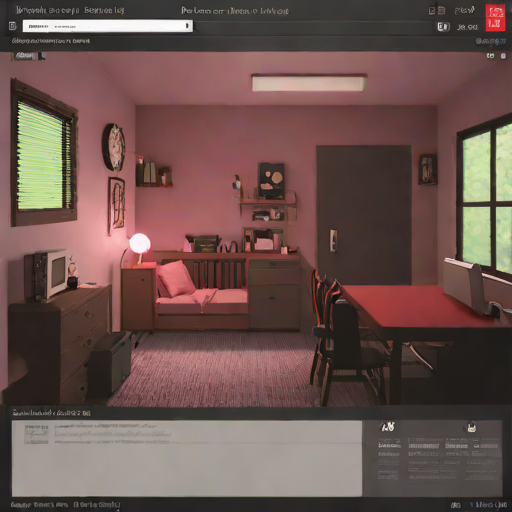Image resolution: width=512 pixels, height=512 pixels.
Task: Click the bluish link text below the red logo
Action: (490, 41)
